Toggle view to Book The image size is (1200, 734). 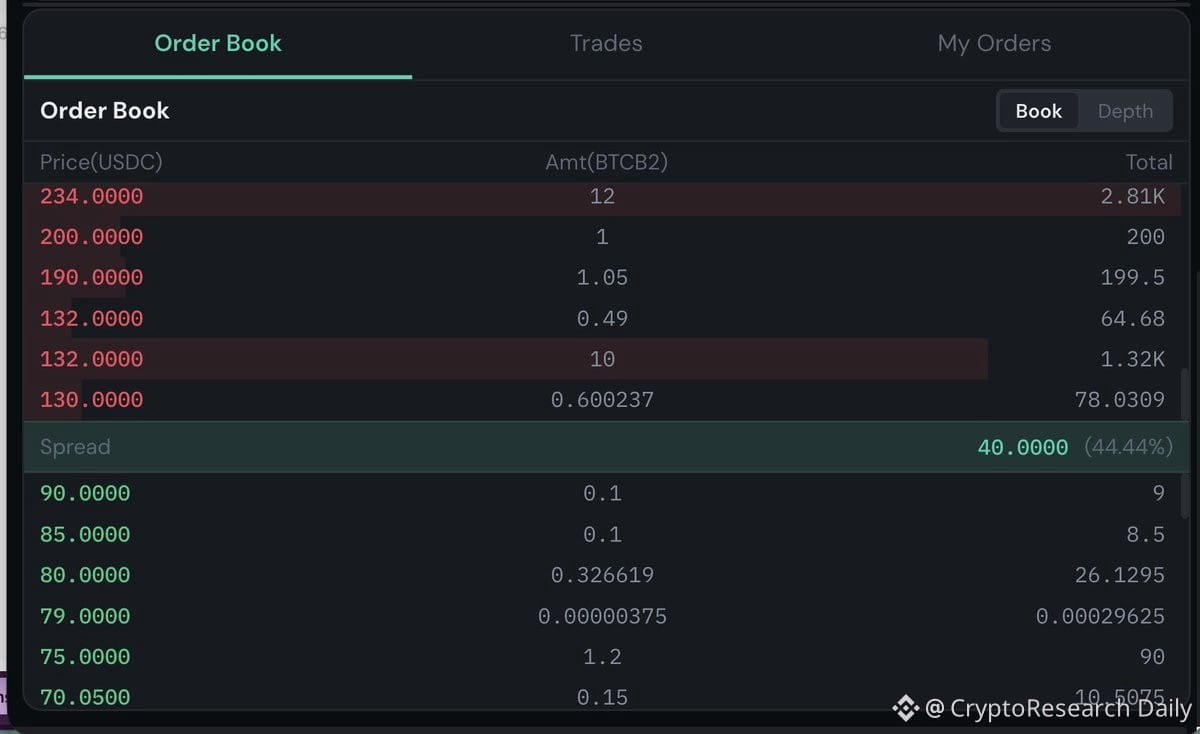pos(1038,111)
